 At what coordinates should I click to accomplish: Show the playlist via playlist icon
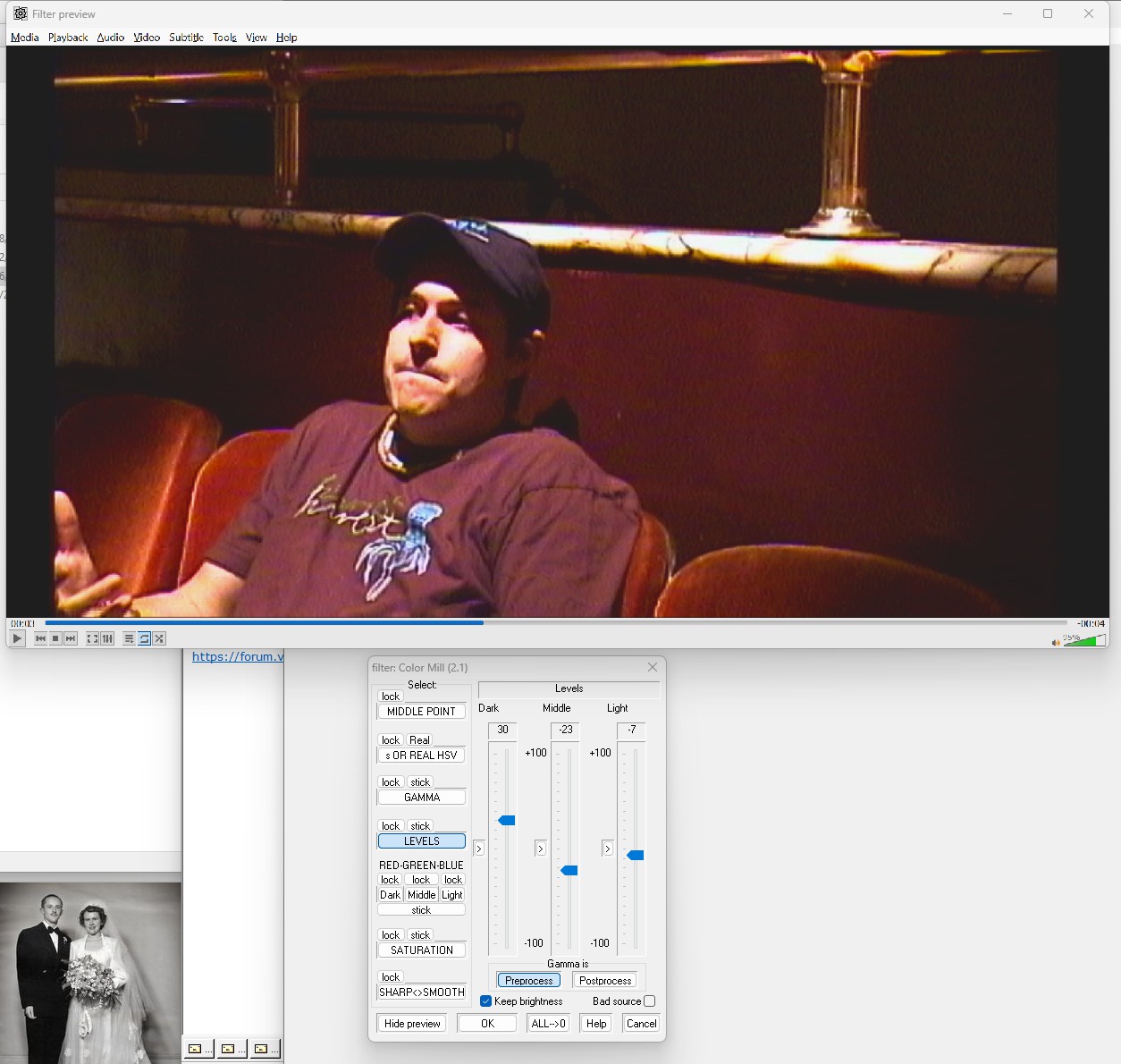coord(129,638)
